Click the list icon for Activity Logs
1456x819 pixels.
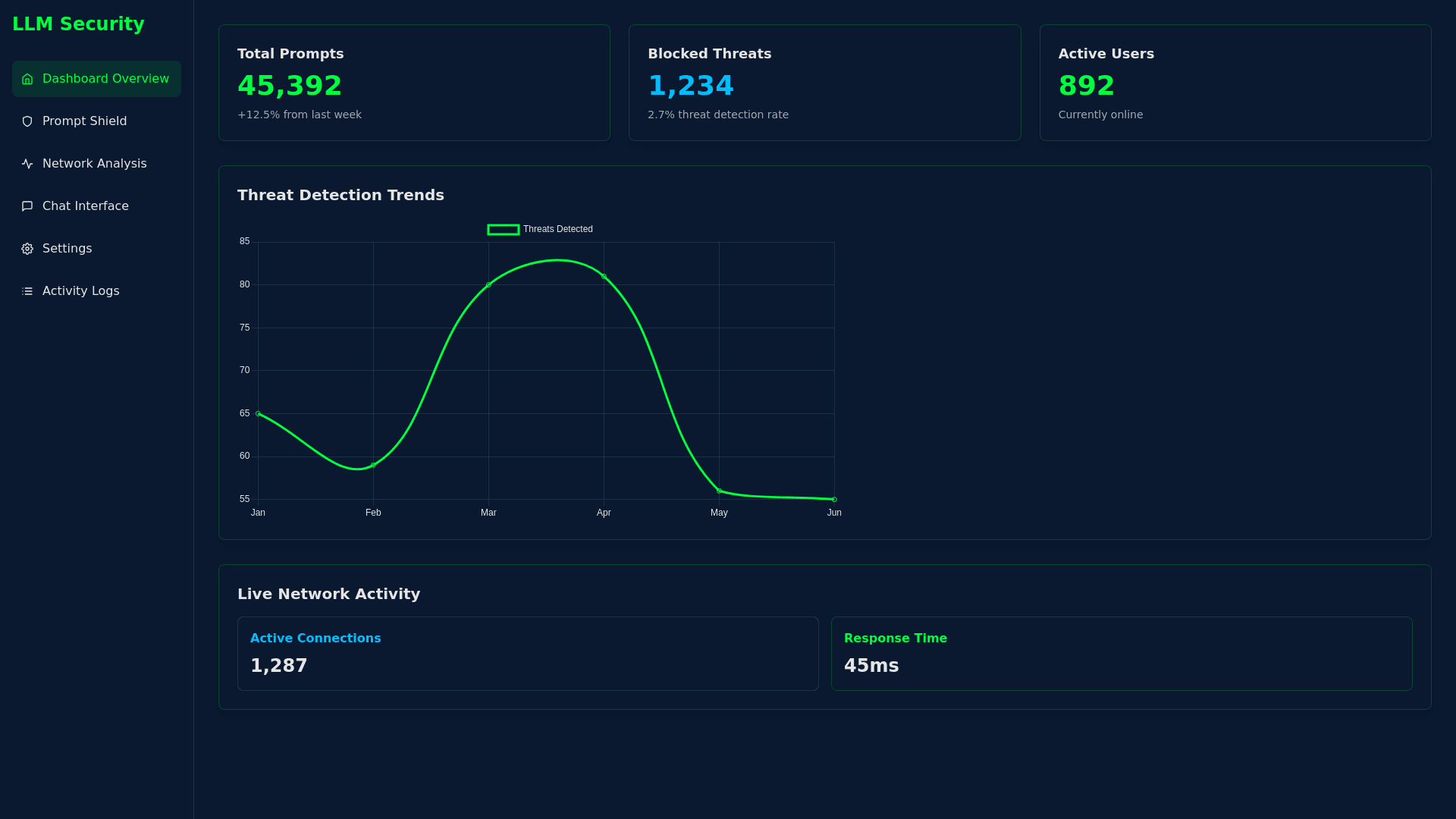27,291
